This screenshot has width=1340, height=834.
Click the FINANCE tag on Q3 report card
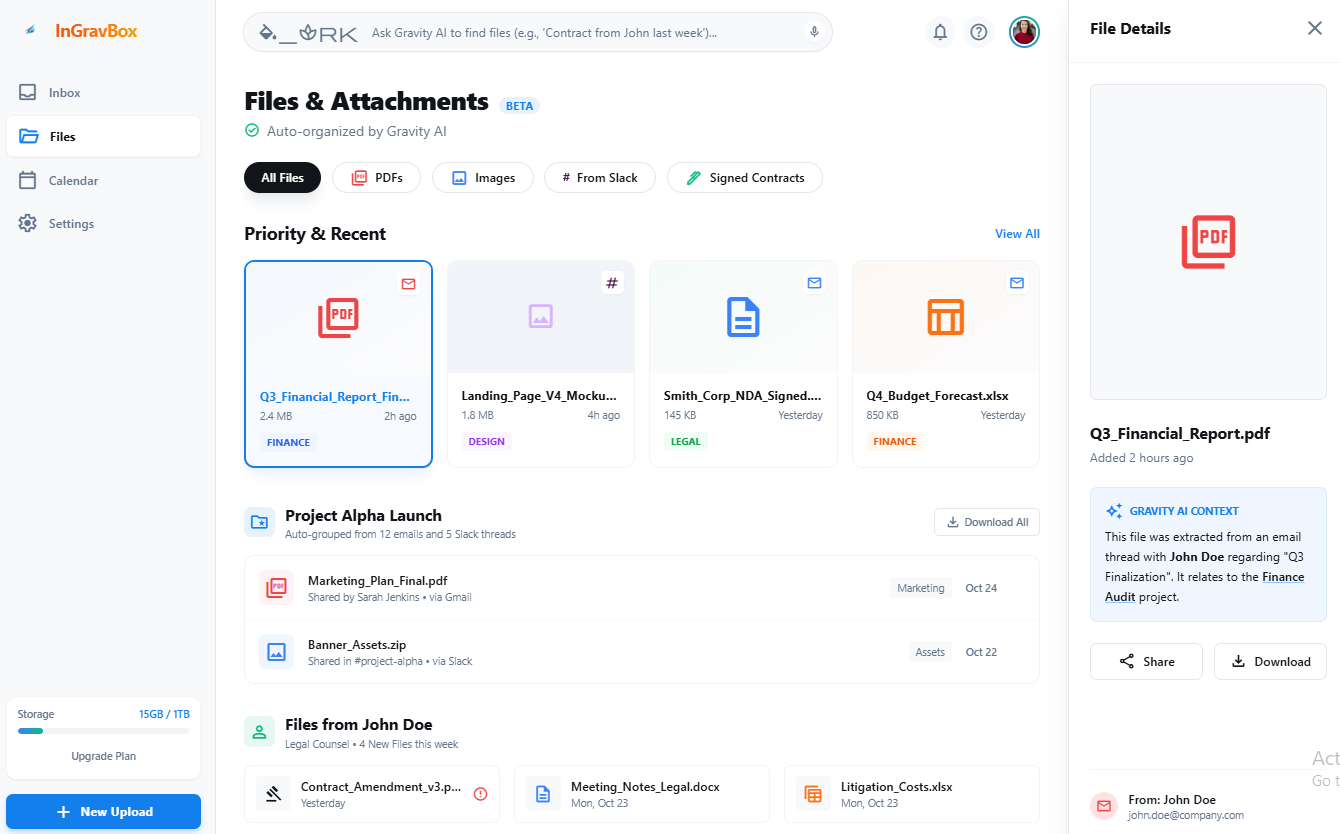(x=288, y=442)
